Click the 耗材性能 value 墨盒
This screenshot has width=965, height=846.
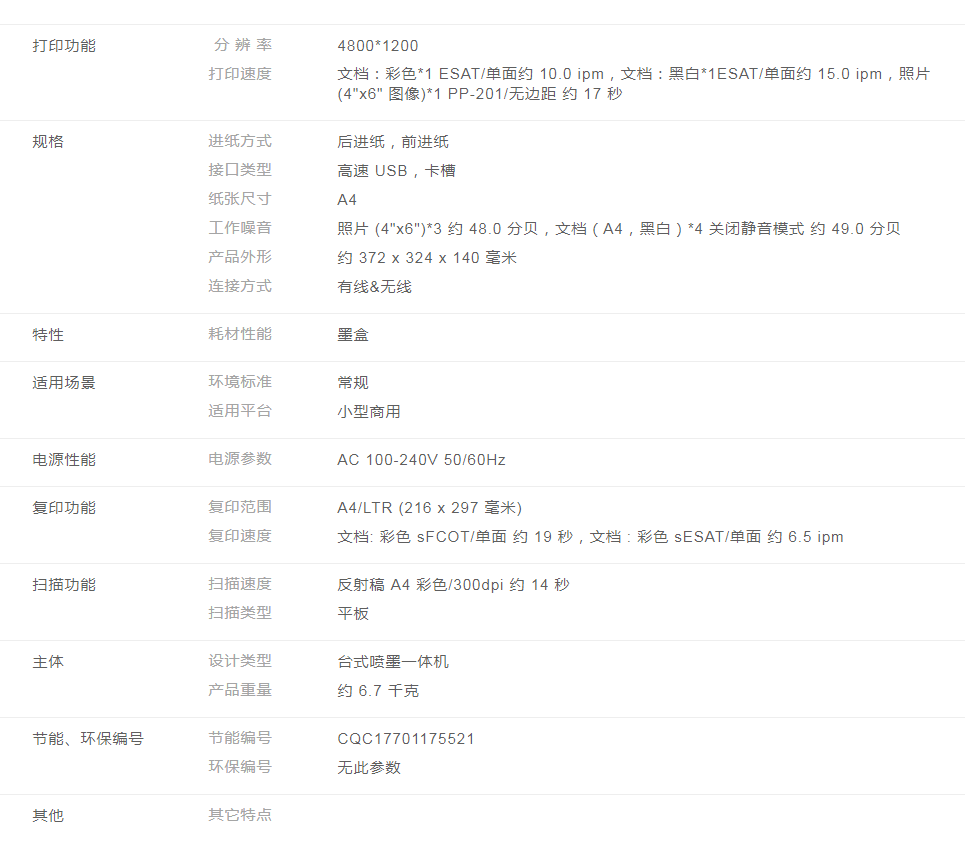point(353,335)
